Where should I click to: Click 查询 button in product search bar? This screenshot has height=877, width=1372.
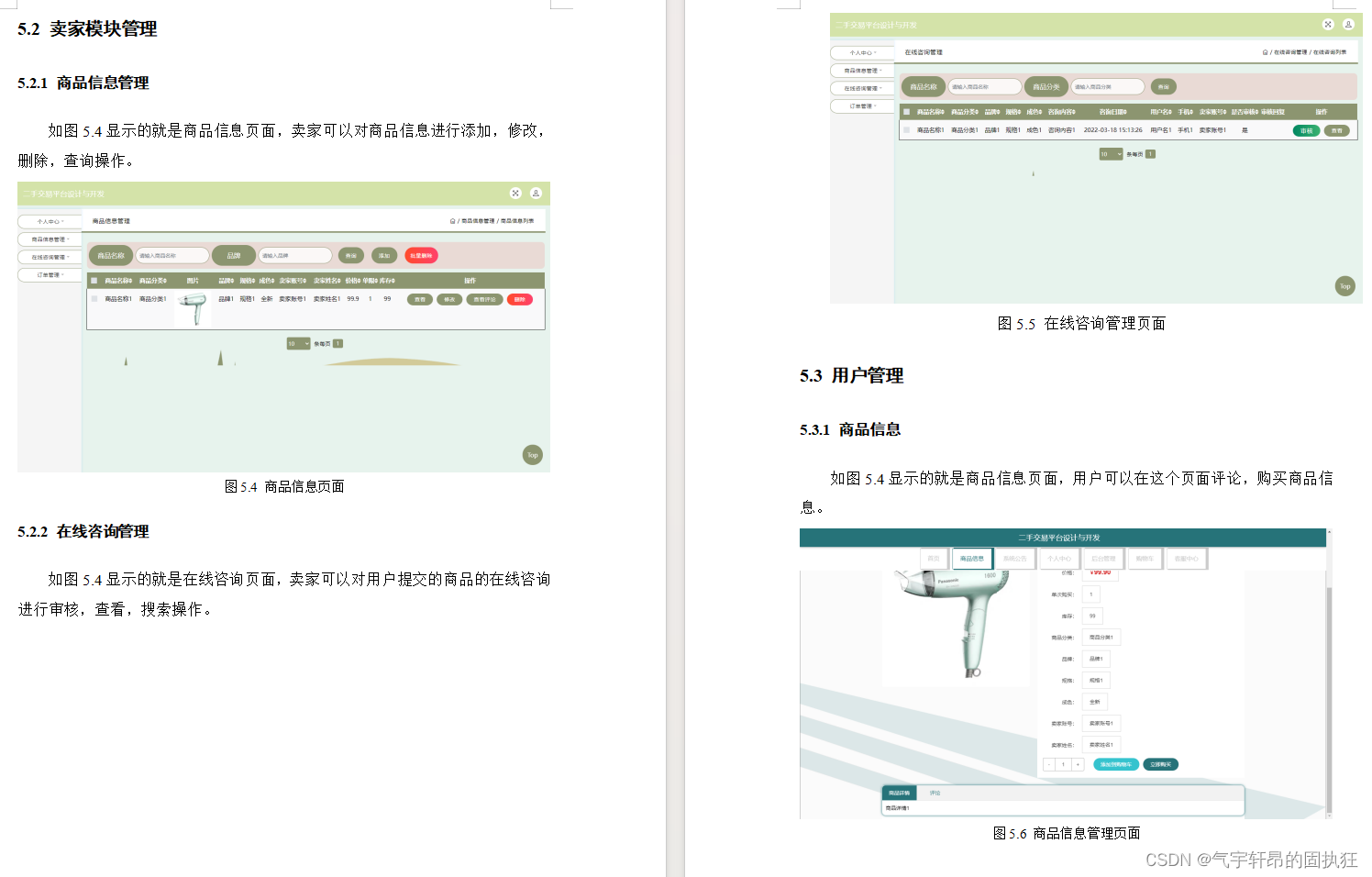click(x=351, y=256)
